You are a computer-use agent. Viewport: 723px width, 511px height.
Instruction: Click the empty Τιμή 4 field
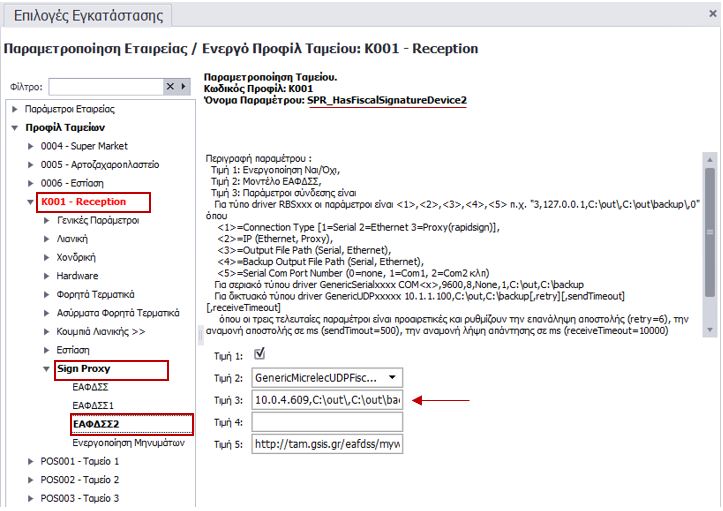tap(325, 423)
